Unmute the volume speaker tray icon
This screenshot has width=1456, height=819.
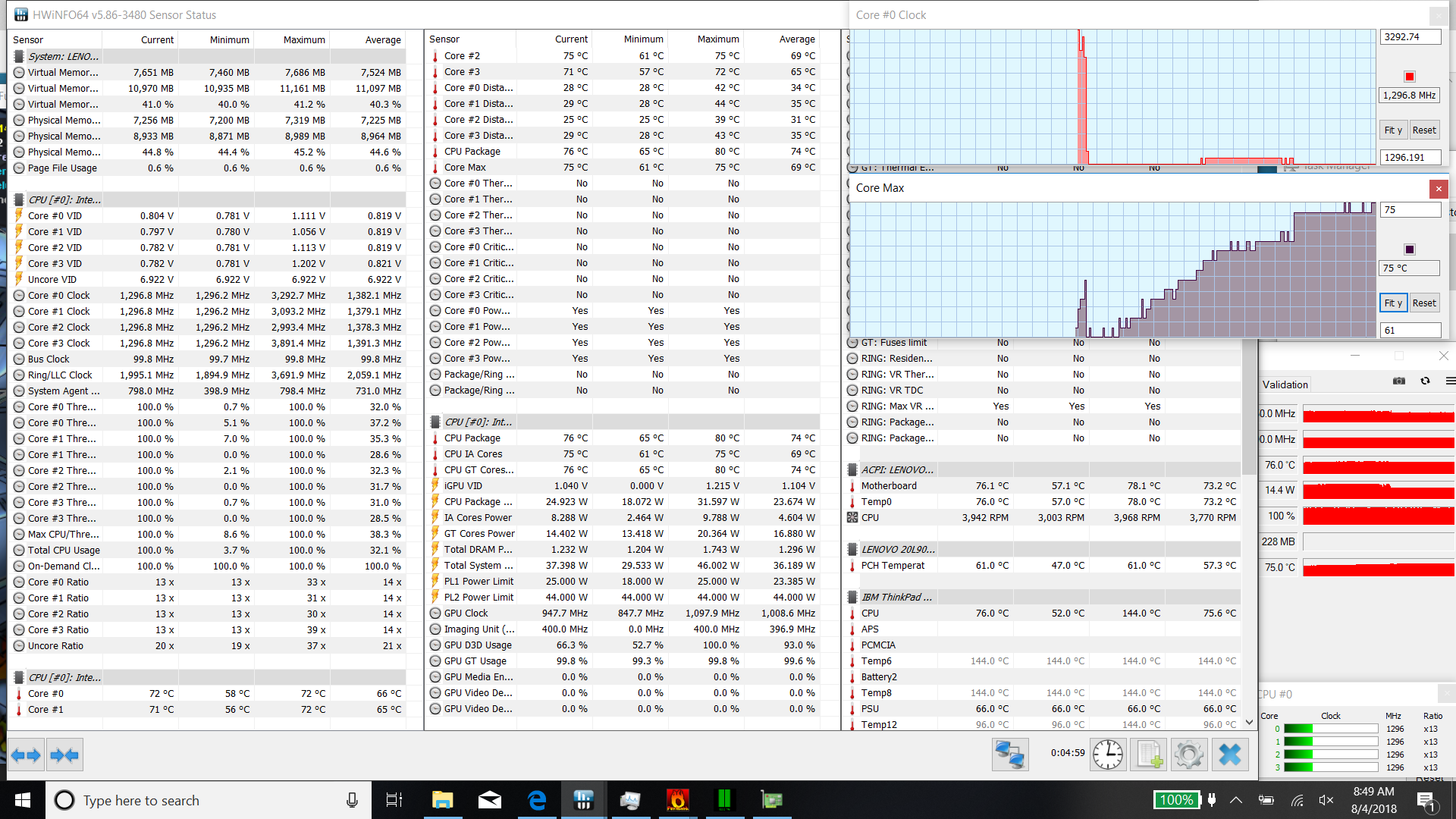click(x=1326, y=800)
